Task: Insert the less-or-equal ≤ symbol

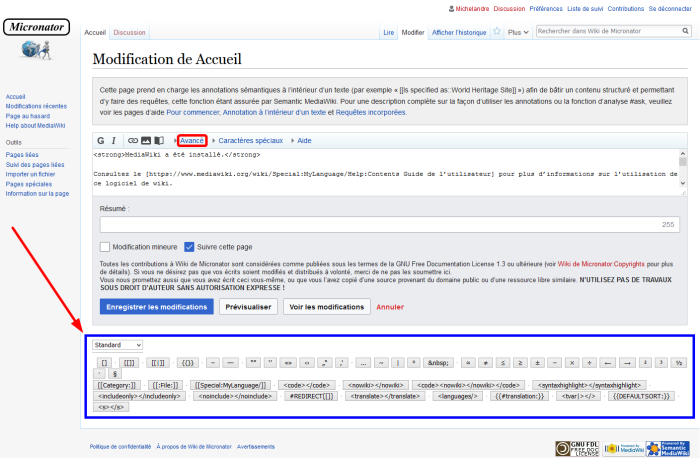Action: pyautogui.click(x=503, y=363)
